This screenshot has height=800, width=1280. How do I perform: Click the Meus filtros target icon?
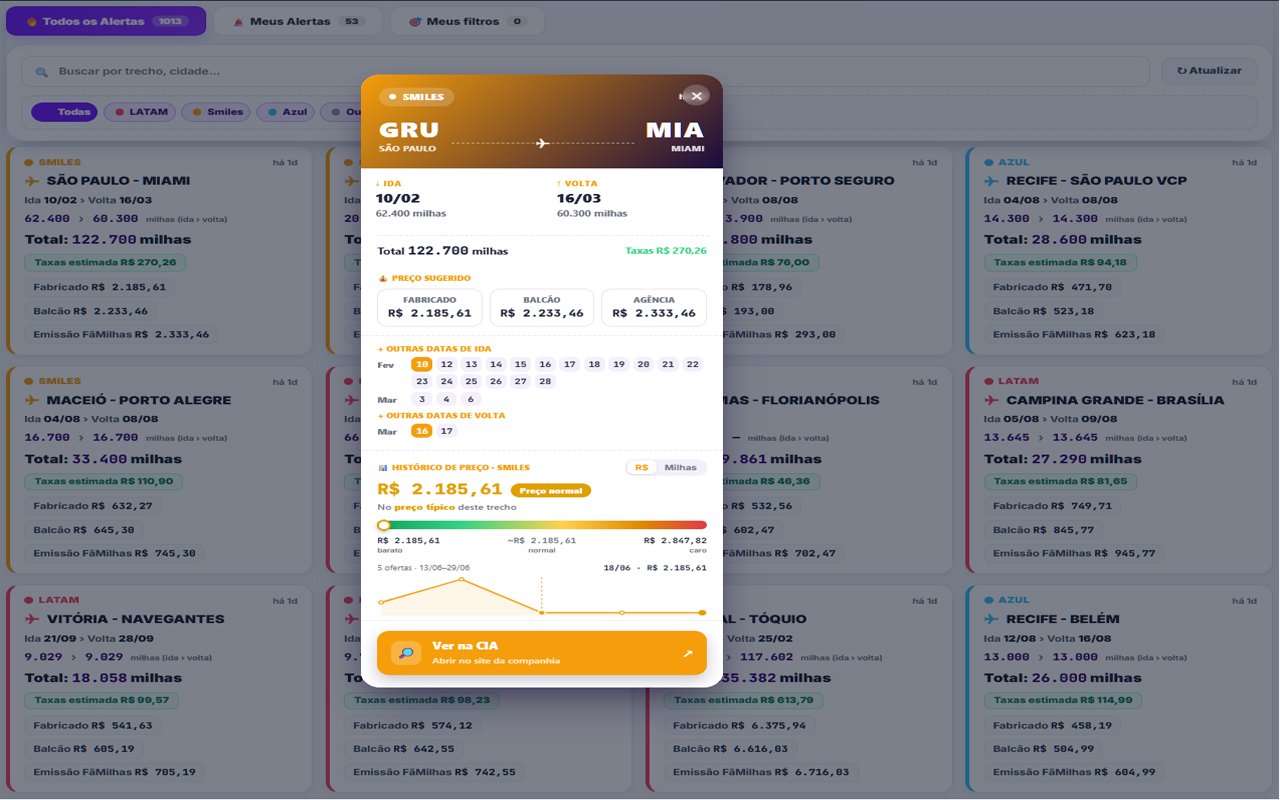(415, 21)
